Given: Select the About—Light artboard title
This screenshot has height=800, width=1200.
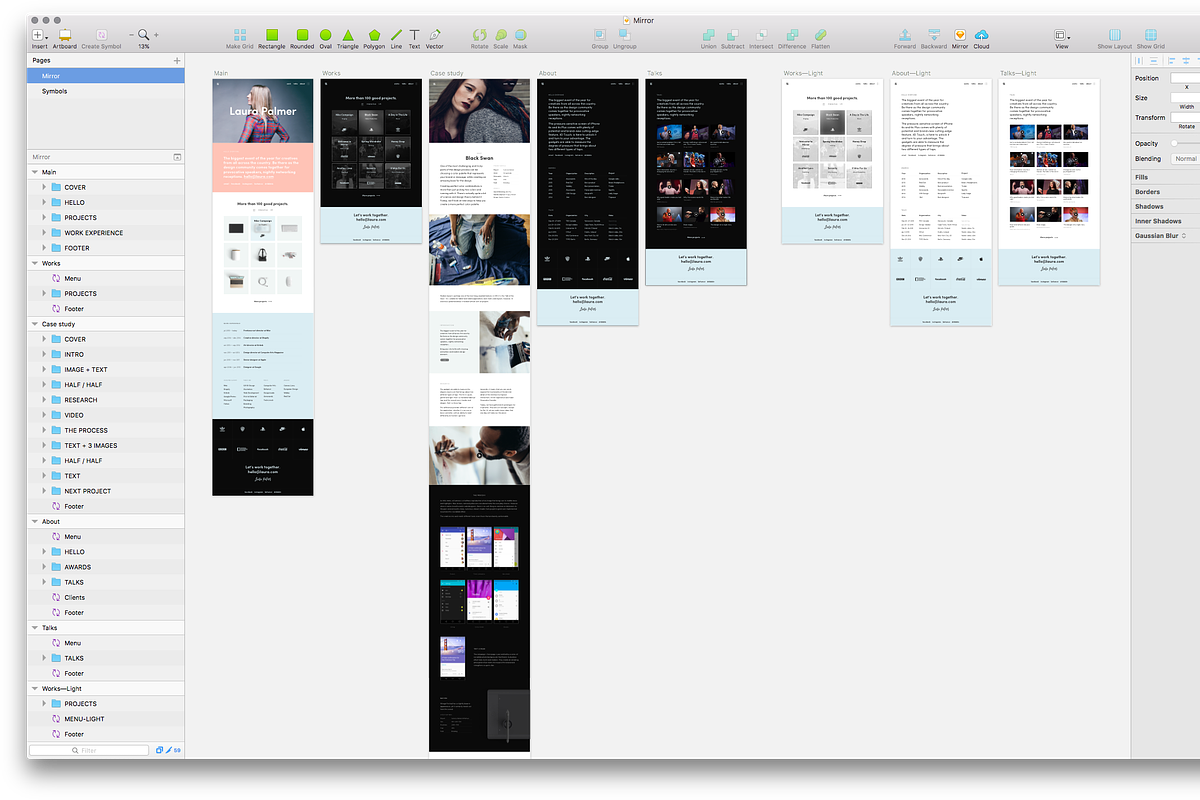Looking at the screenshot, I should (x=911, y=73).
